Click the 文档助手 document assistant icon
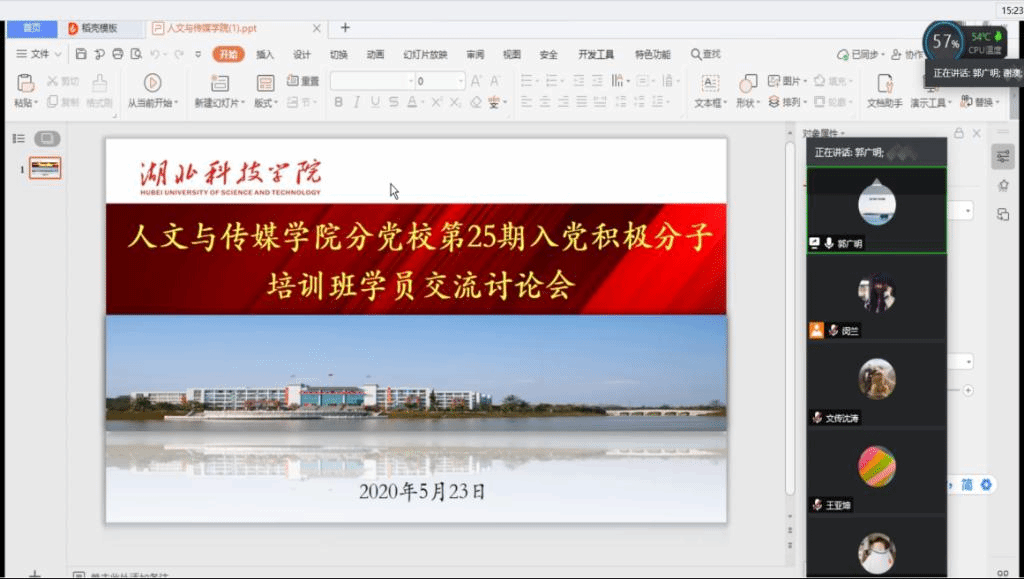Screen dimensions: 1024x579 point(885,83)
